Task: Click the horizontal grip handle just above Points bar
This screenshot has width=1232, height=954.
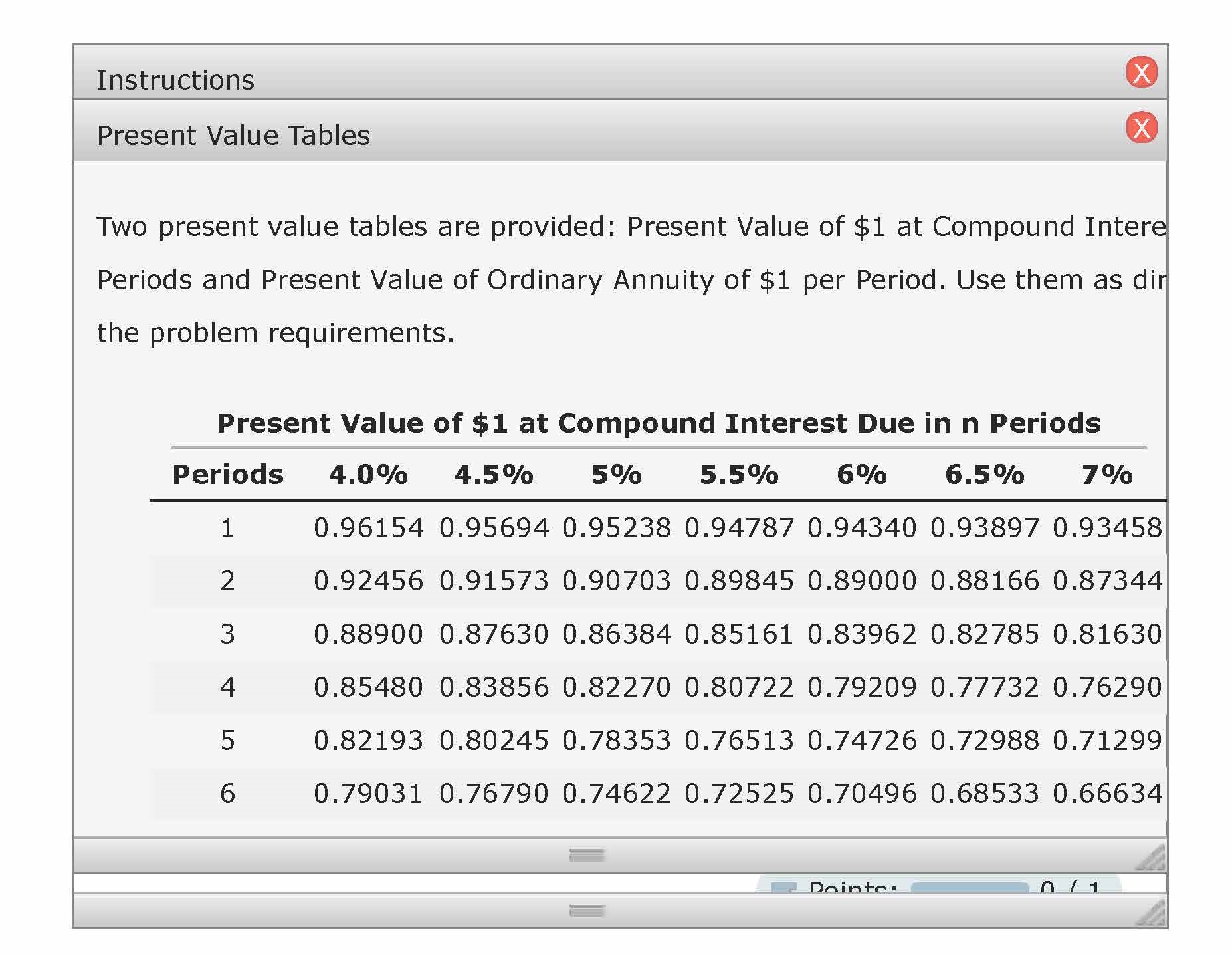Action: pos(587,855)
